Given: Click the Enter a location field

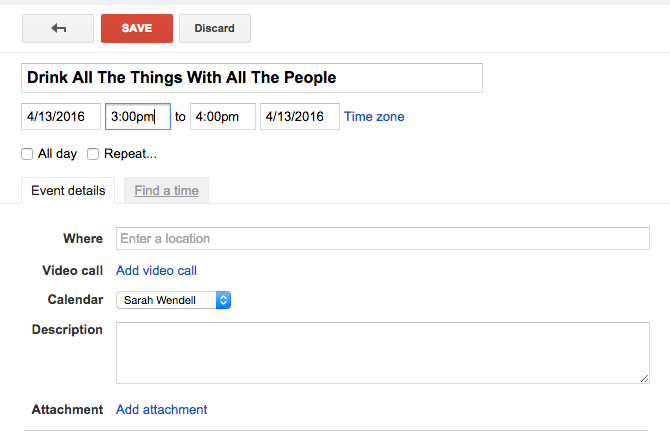Looking at the screenshot, I should click(x=383, y=238).
